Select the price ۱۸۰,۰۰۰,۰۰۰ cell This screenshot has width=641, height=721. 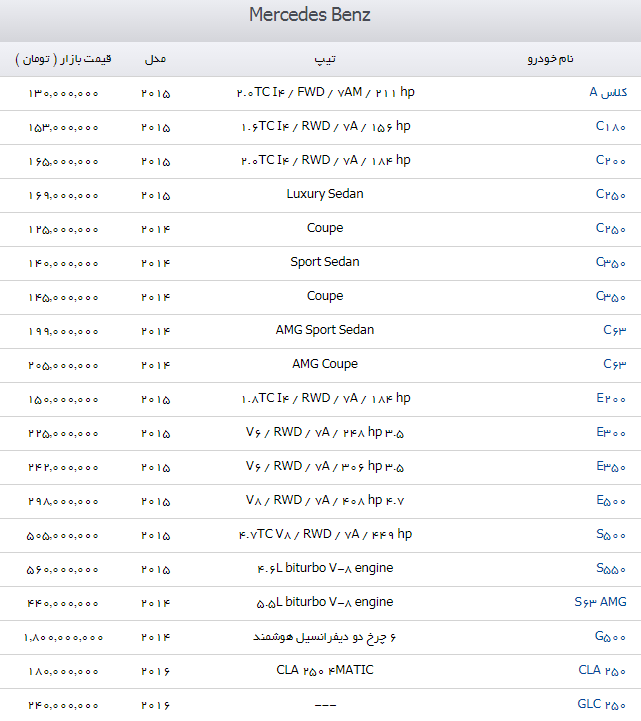click(x=63, y=671)
